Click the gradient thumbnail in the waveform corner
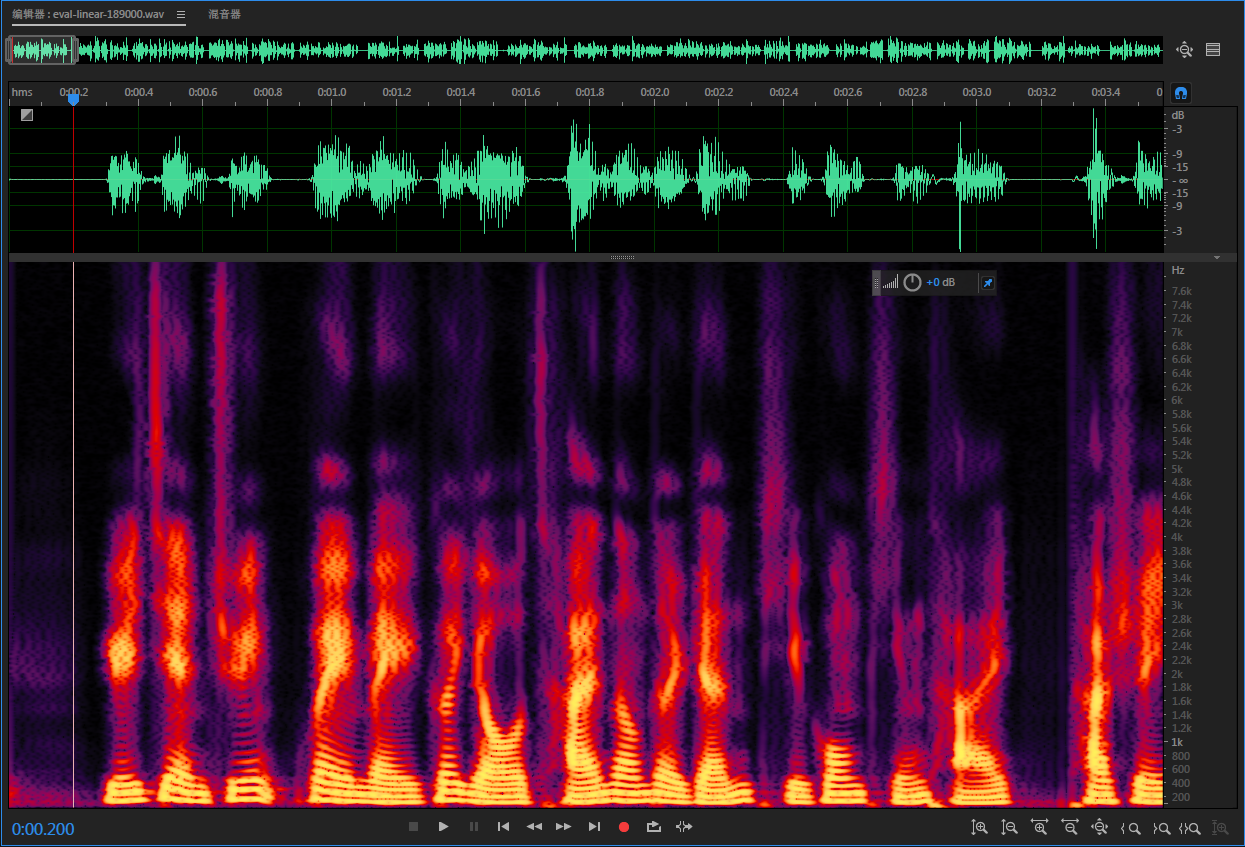Screen dimensions: 1245x847 point(26,114)
